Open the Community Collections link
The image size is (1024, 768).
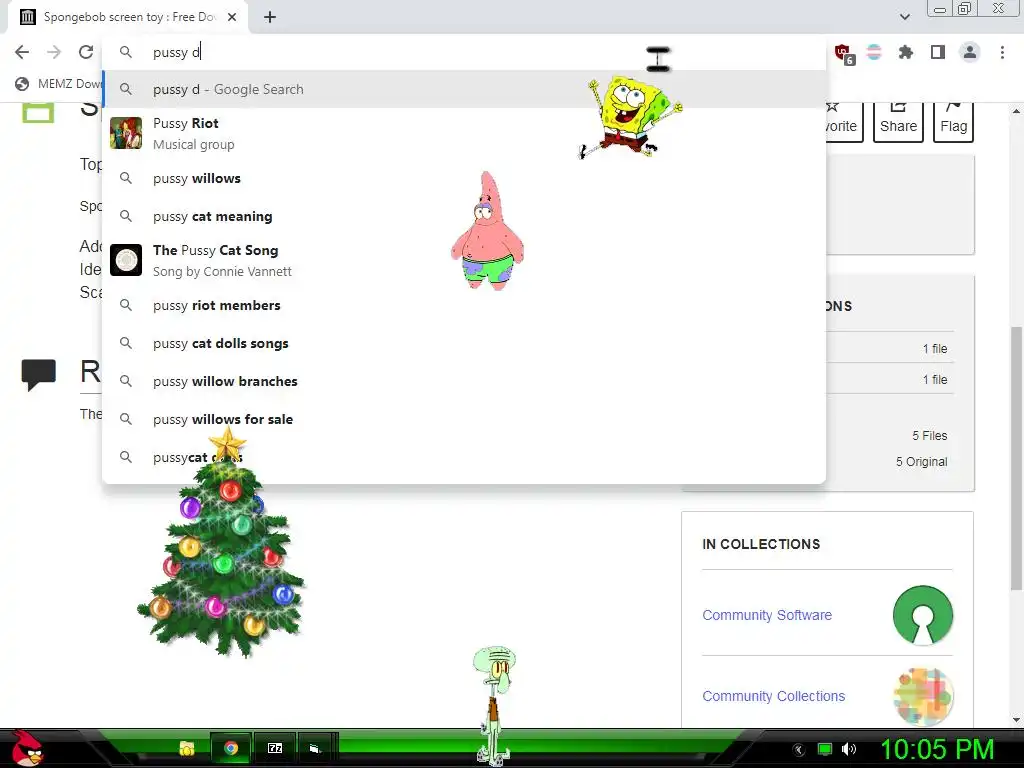(x=773, y=696)
